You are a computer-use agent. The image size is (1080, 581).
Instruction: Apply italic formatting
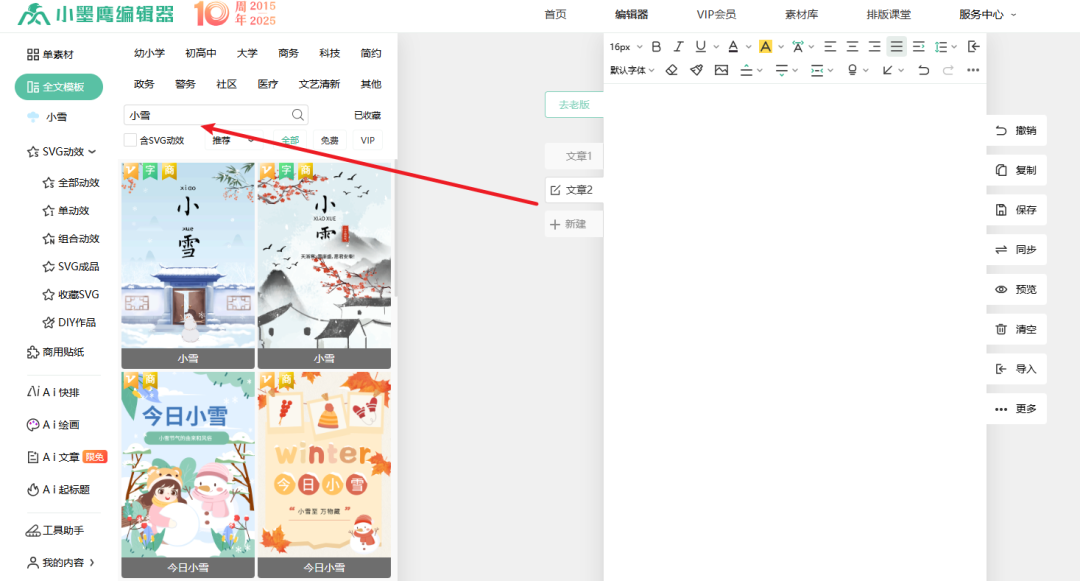[679, 46]
